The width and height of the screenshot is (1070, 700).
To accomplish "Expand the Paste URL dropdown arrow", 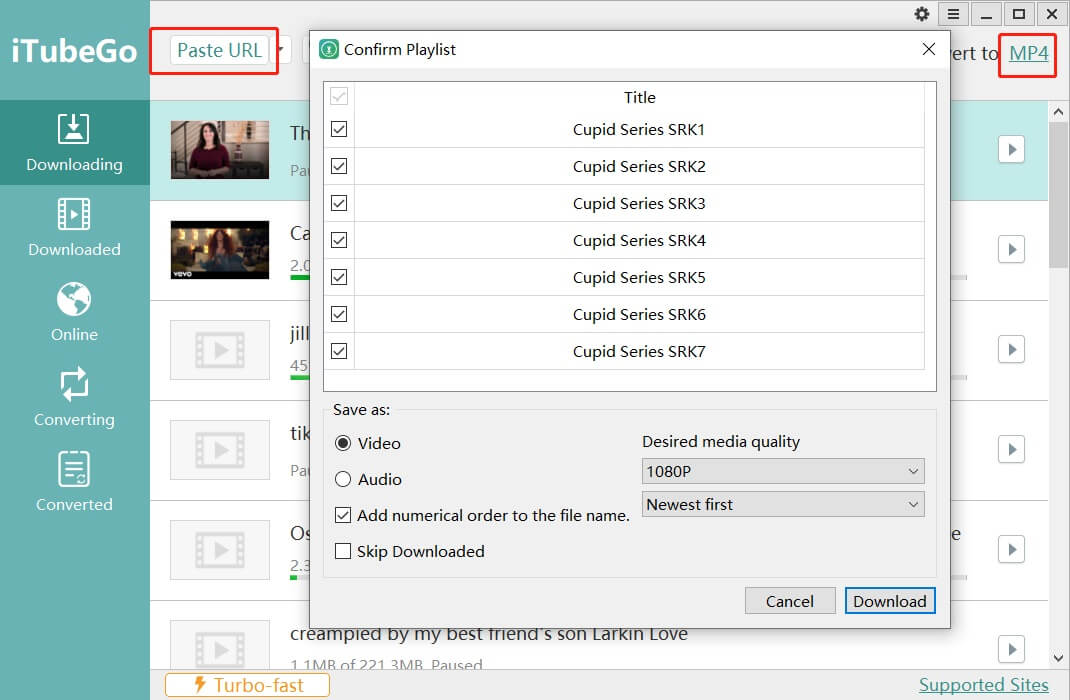I will 280,50.
